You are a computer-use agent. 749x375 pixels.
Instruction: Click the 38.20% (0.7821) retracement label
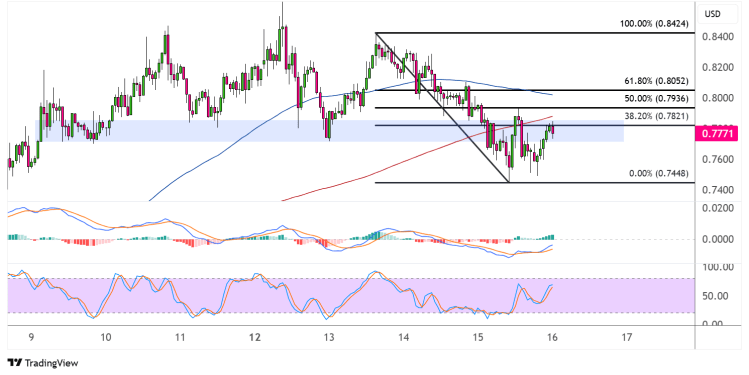[656, 116]
